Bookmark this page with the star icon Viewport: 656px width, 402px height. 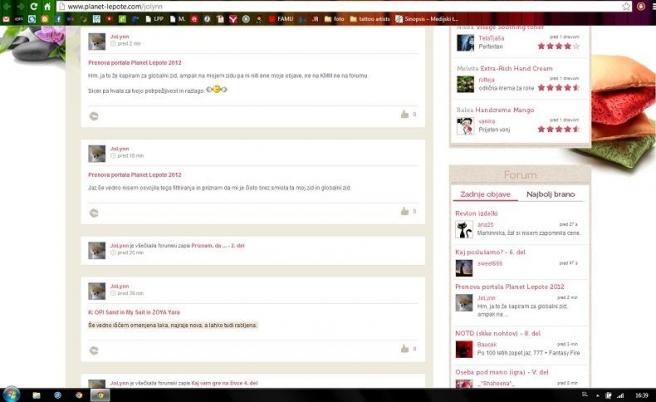pyautogui.click(x=626, y=6)
